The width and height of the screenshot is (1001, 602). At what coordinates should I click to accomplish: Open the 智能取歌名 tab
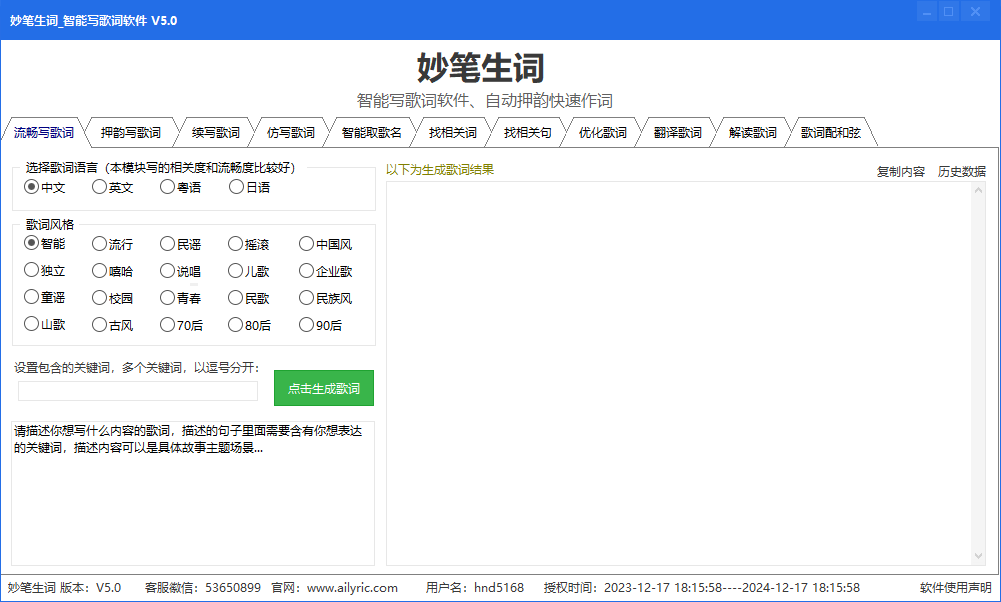click(372, 133)
